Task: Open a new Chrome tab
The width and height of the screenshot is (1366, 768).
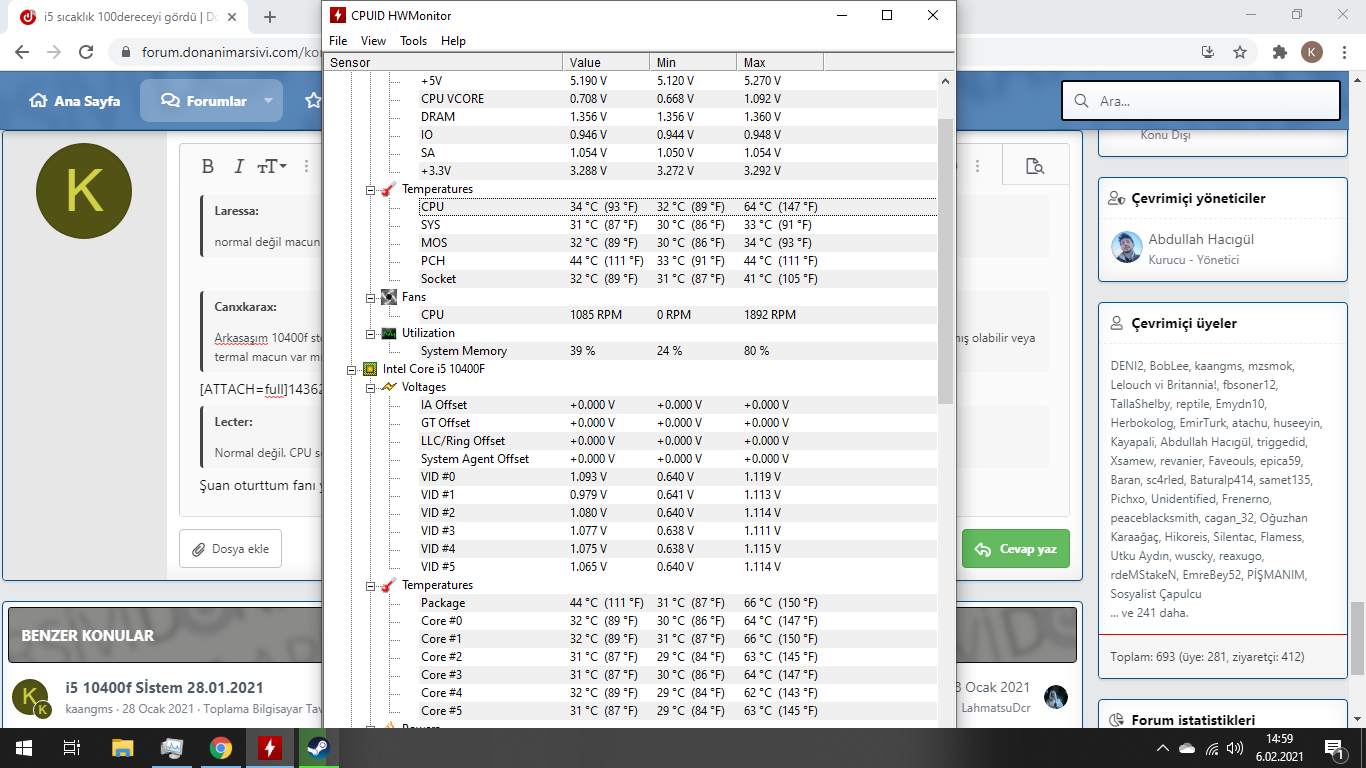Action: click(x=270, y=17)
